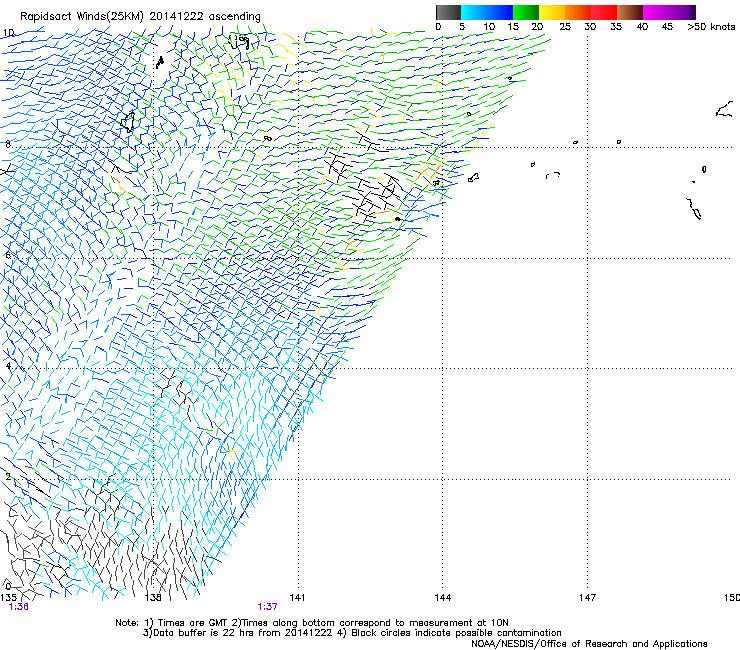
Task: Click the longitude label '144'
Action: point(443,598)
